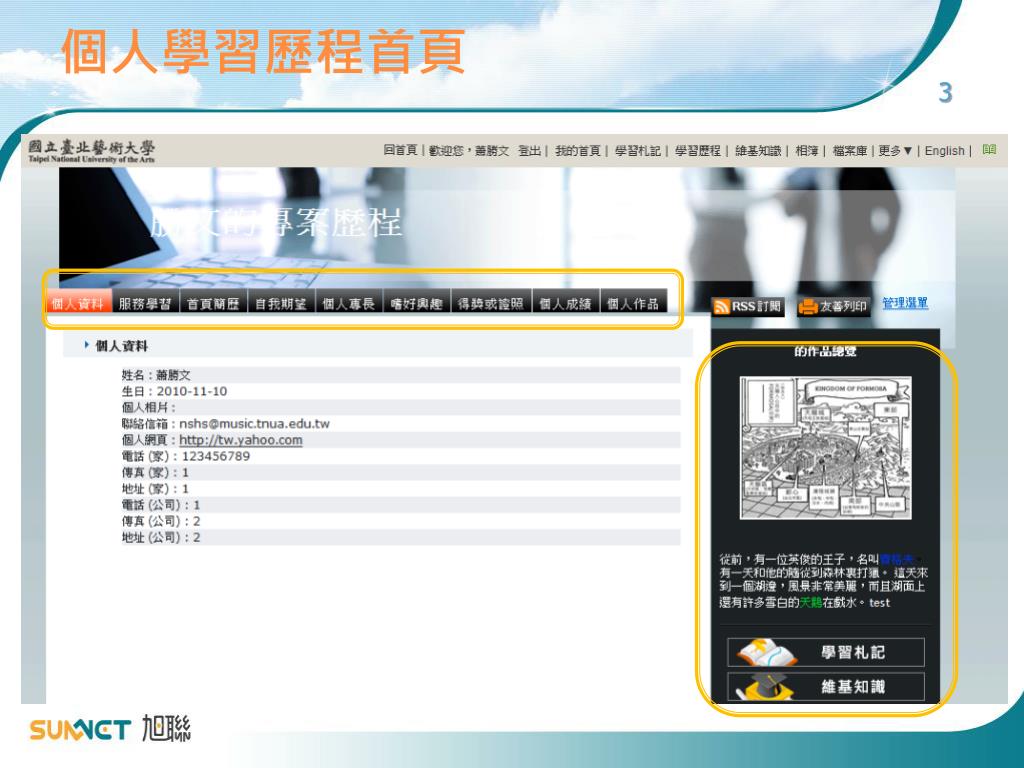The height and width of the screenshot is (768, 1024).
Task: Click the green 天鵝 link in the story
Action: 811,602
